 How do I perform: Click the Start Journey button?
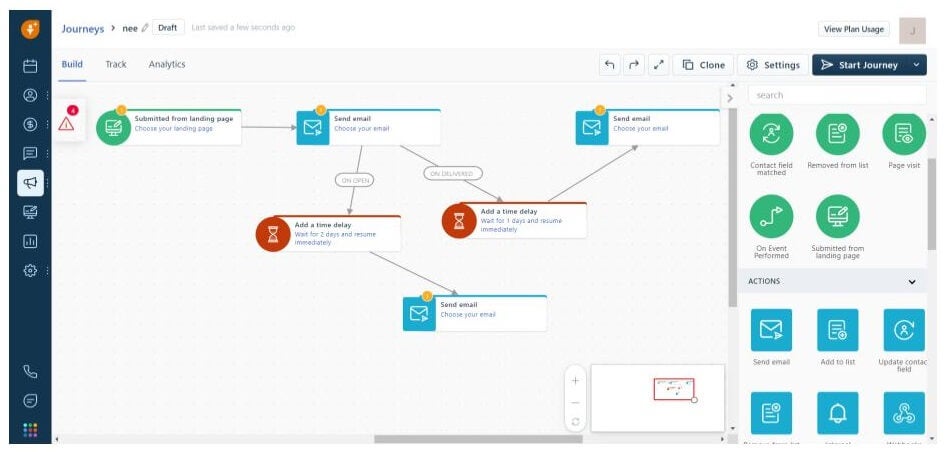pos(860,65)
